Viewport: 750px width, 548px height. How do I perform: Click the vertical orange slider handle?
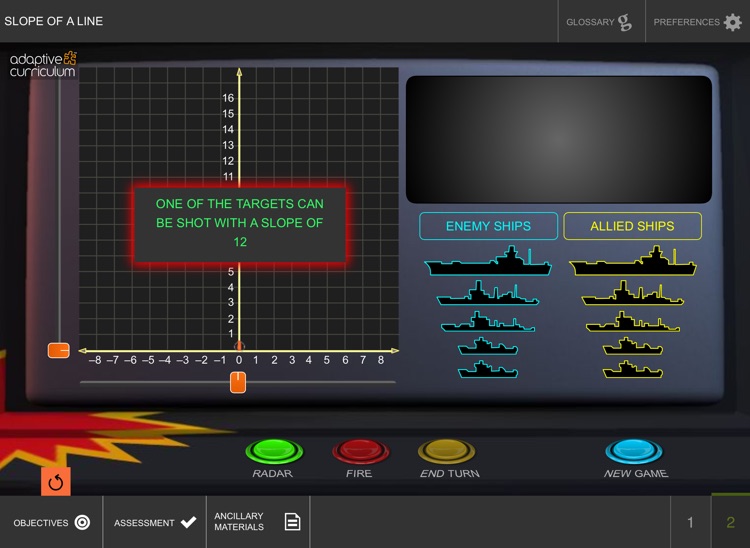pos(58,351)
